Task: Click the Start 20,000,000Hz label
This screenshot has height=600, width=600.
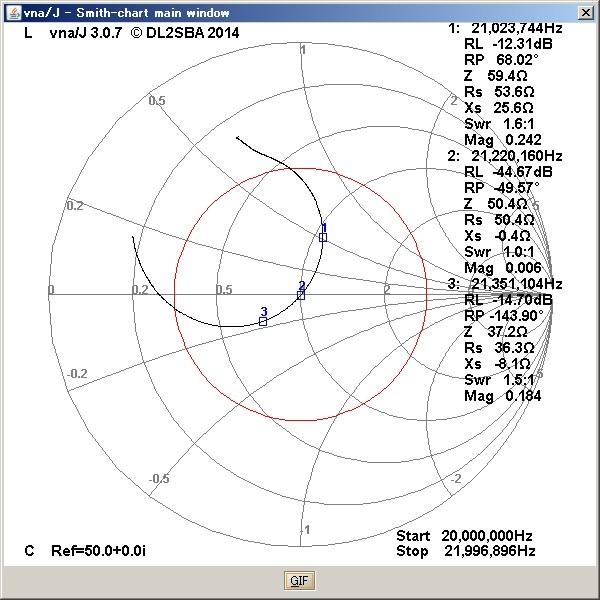Action: (465, 536)
